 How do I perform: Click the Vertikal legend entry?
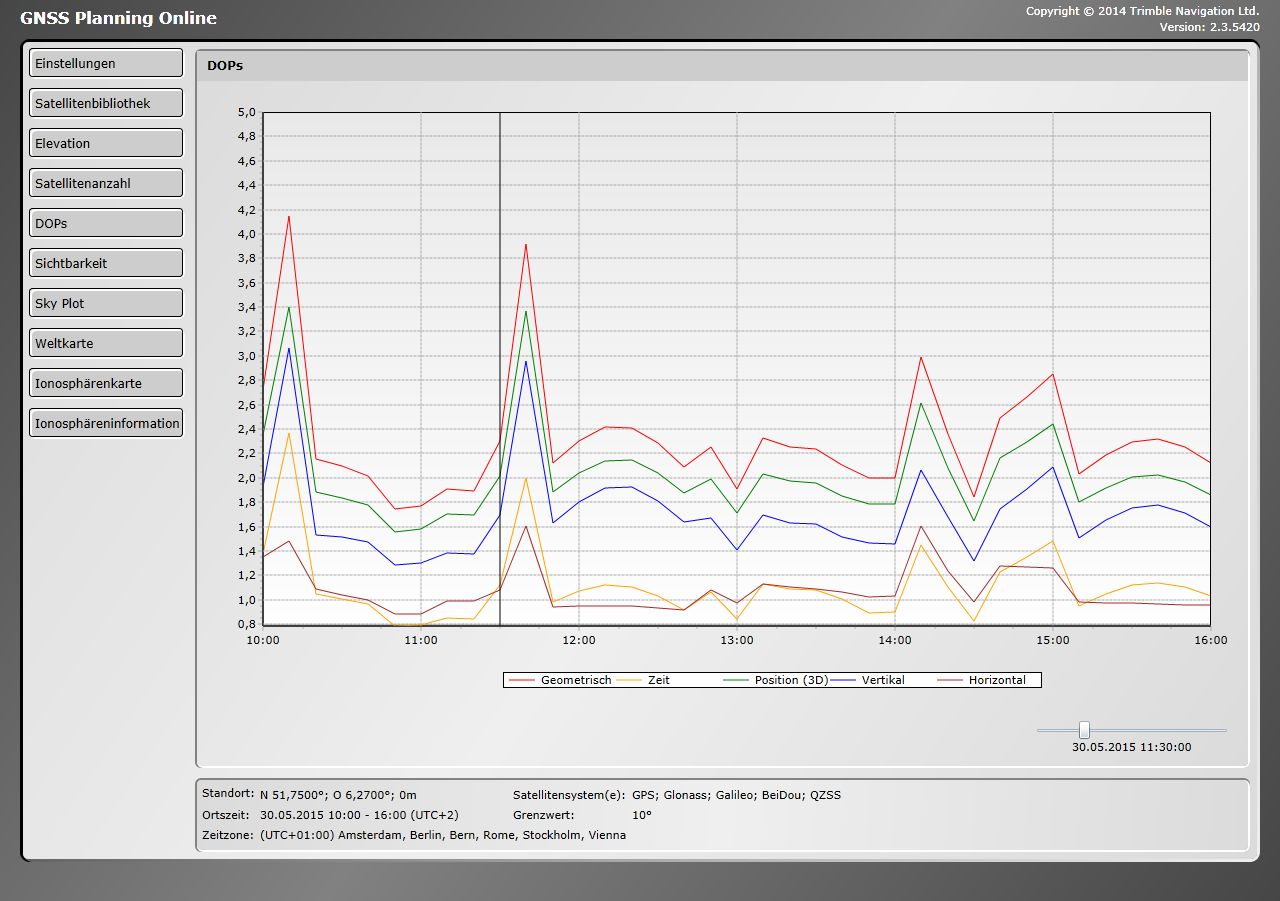point(882,680)
